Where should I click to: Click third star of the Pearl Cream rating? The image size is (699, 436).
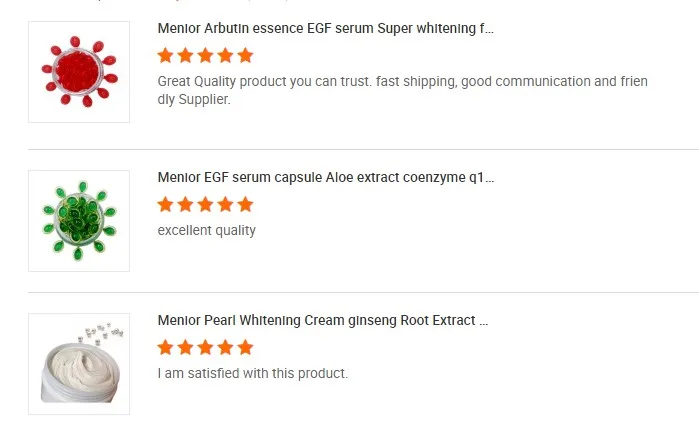click(x=206, y=348)
